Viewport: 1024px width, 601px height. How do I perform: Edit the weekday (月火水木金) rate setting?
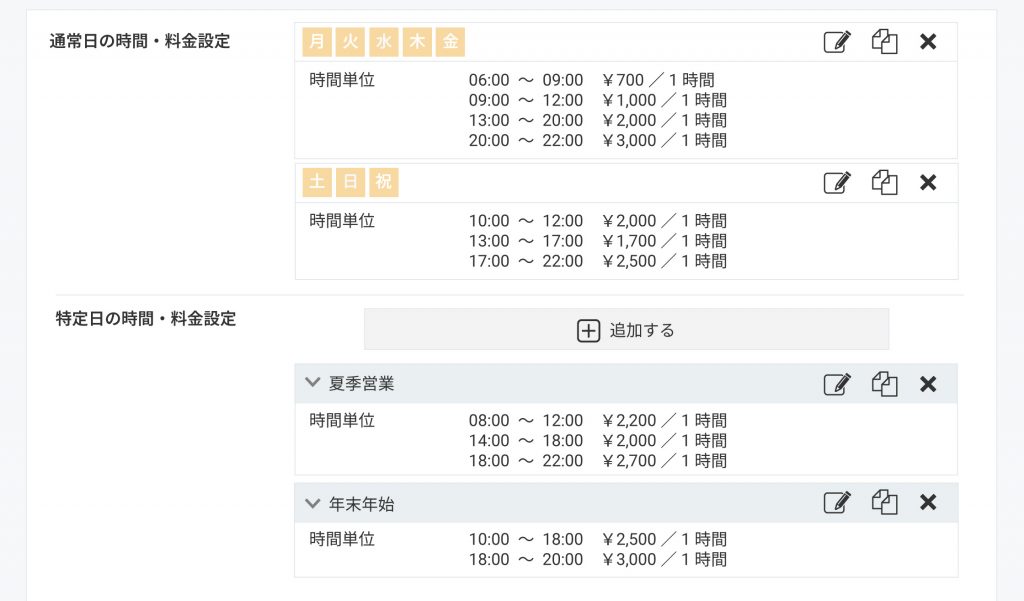836,42
